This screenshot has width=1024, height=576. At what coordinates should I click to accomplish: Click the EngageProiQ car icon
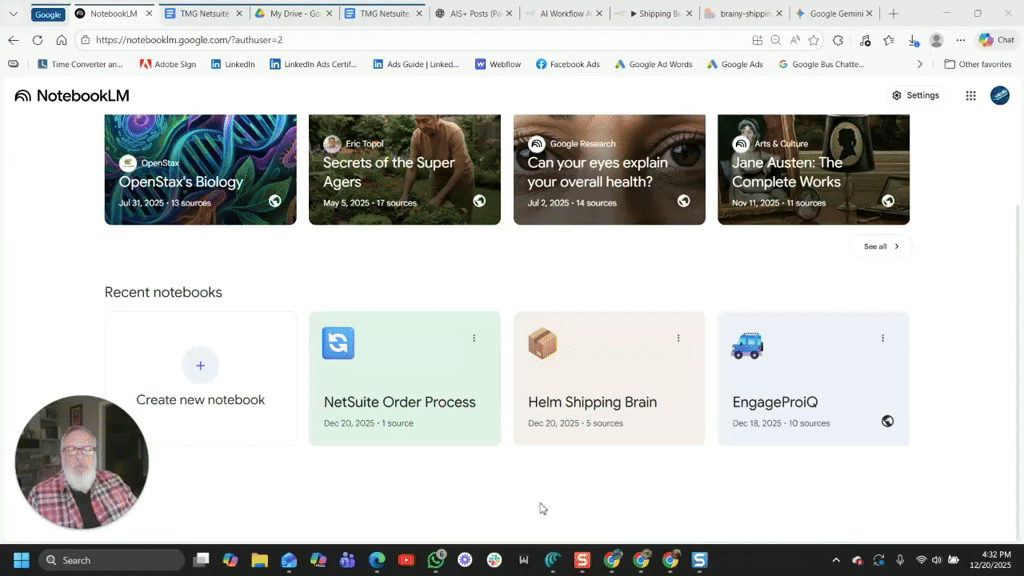[747, 345]
